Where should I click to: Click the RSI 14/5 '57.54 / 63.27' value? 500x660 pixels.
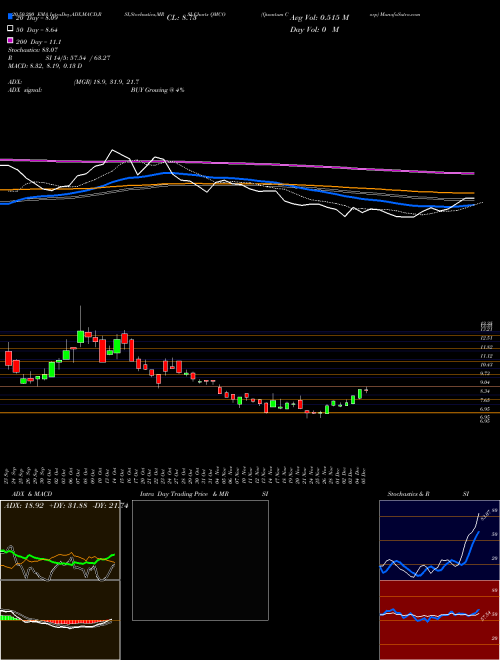88,58
